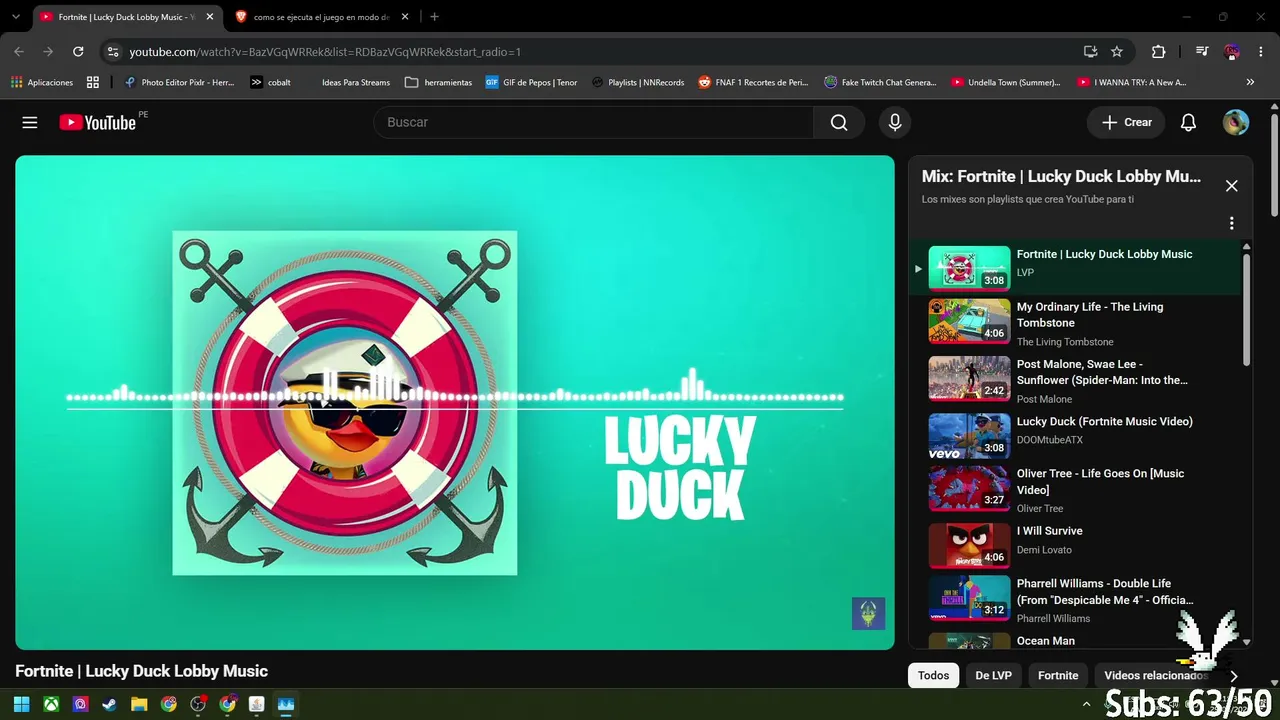
Task: Close the 'como se ejecuta el juego' tab
Action: [x=404, y=17]
